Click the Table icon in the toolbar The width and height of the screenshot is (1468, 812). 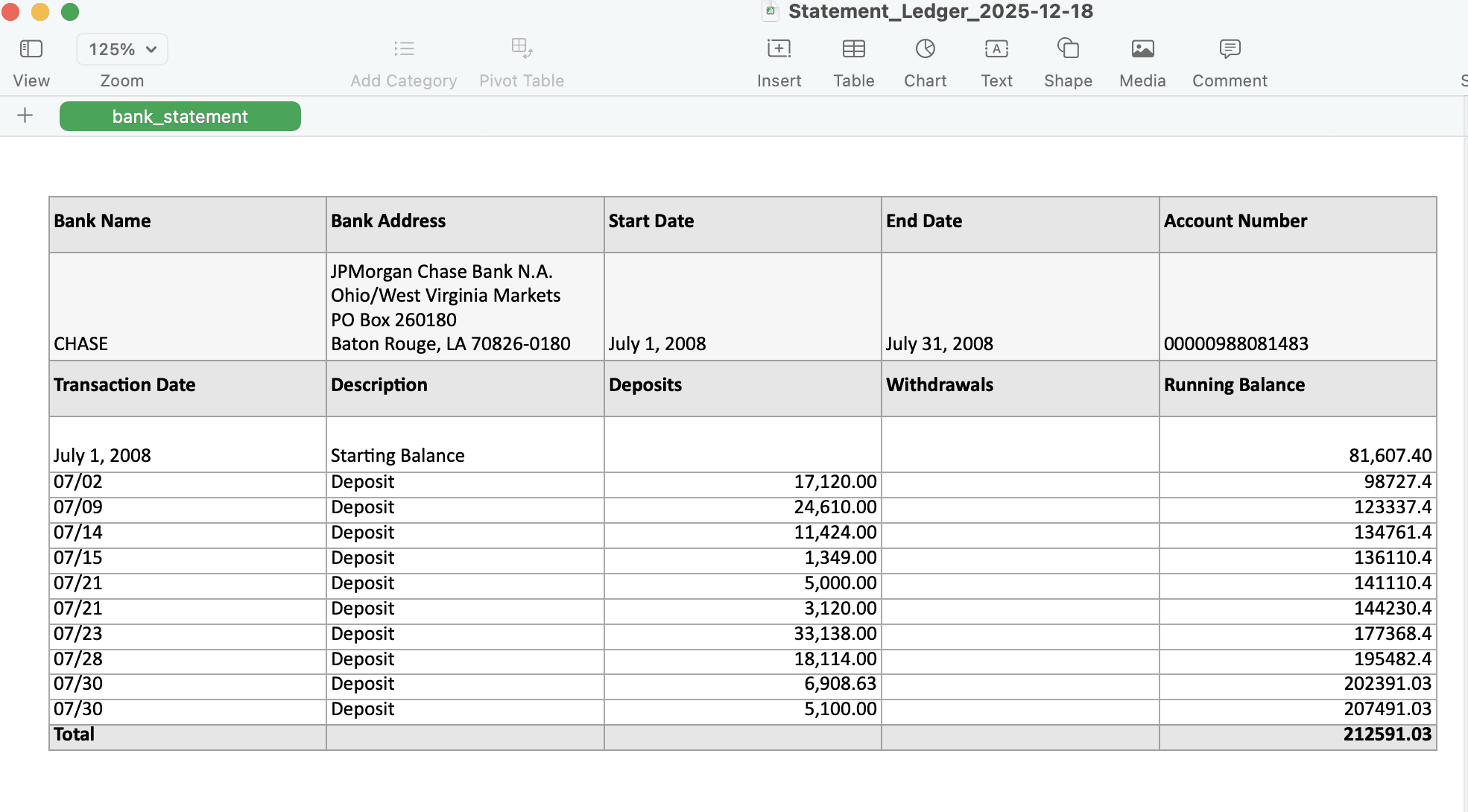coord(853,48)
